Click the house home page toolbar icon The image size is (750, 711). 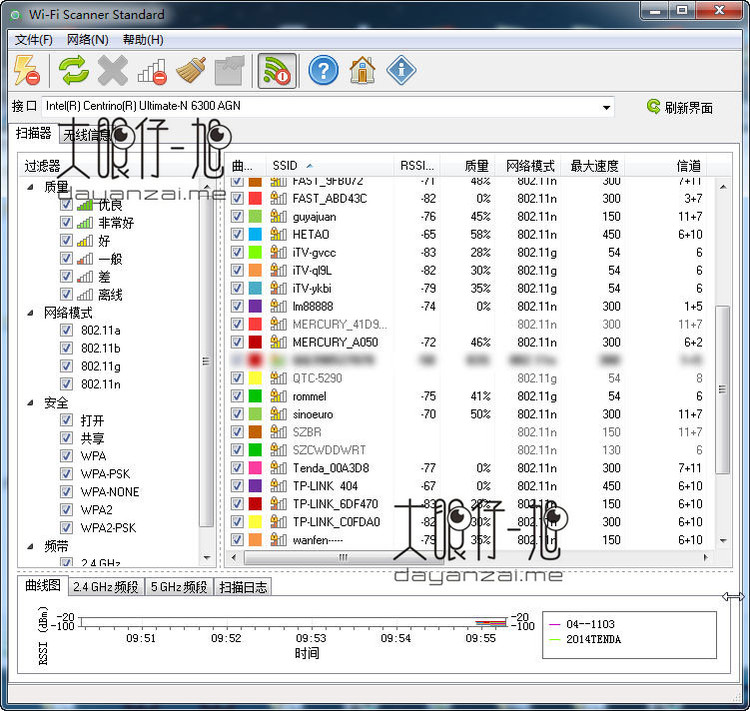click(x=362, y=71)
